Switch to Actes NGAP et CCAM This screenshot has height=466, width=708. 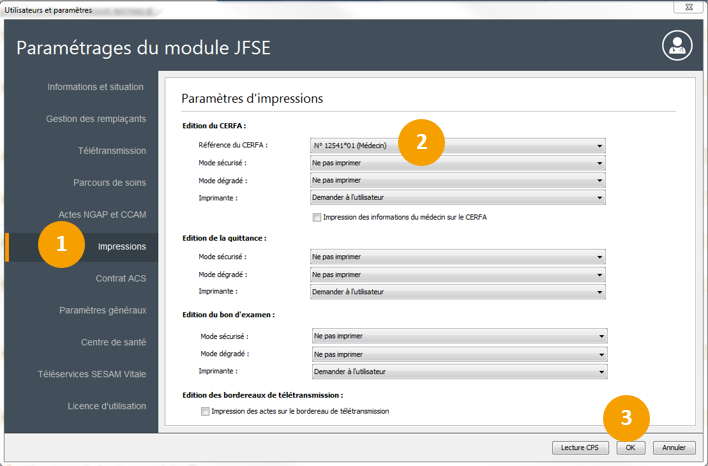(x=101, y=215)
